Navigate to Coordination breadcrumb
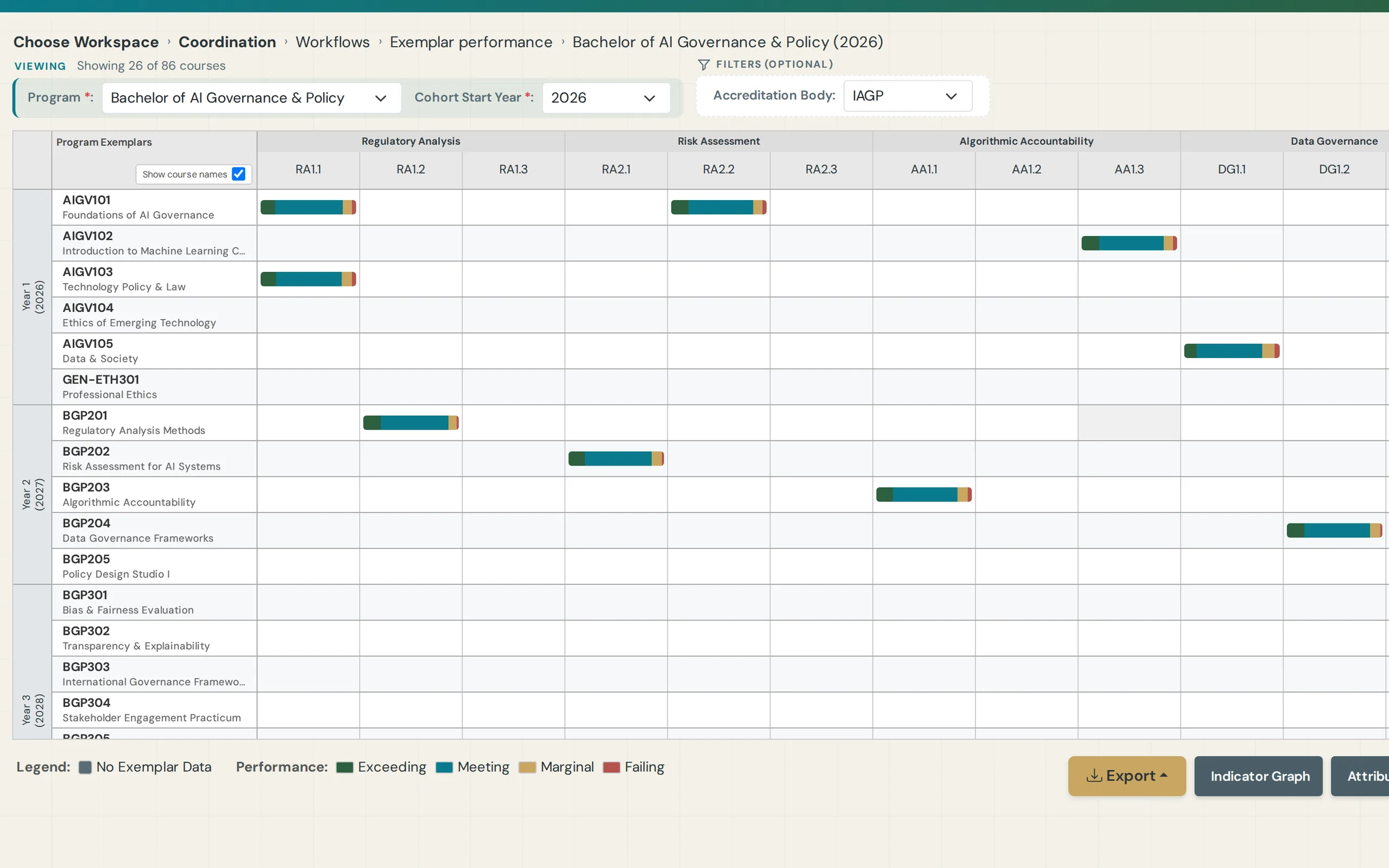Viewport: 1389px width, 868px height. [227, 42]
